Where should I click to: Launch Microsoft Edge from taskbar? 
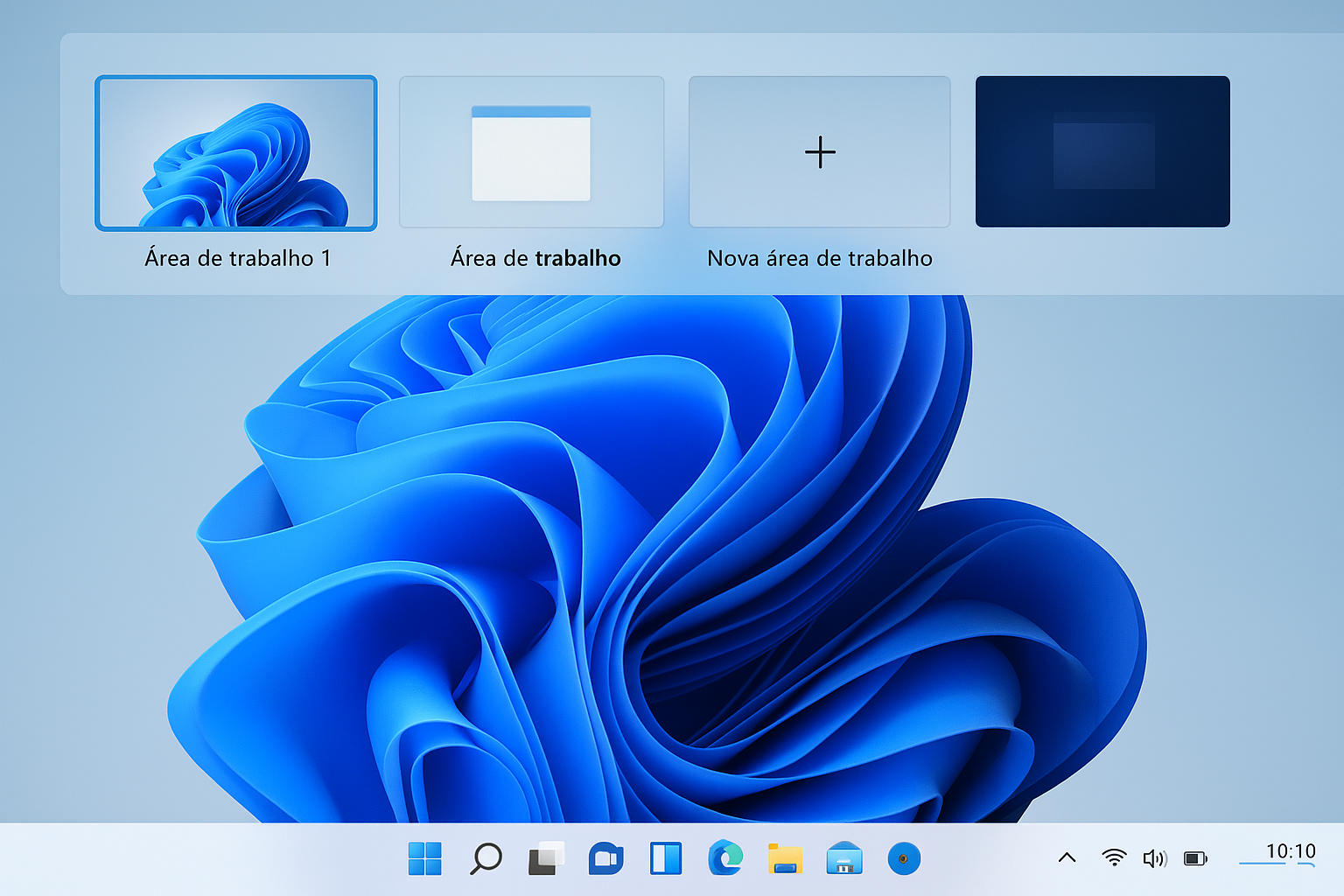click(x=725, y=857)
